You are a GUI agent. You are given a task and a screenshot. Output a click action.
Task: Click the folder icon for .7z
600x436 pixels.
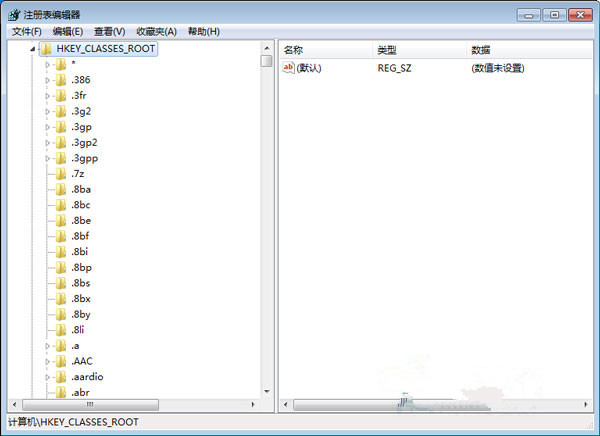pyautogui.click(x=61, y=174)
